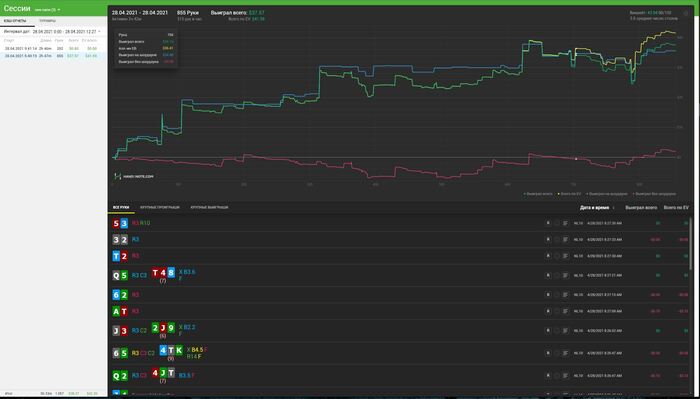
Task: Toggle Выиграл всего legend series on graph
Action: (538, 194)
